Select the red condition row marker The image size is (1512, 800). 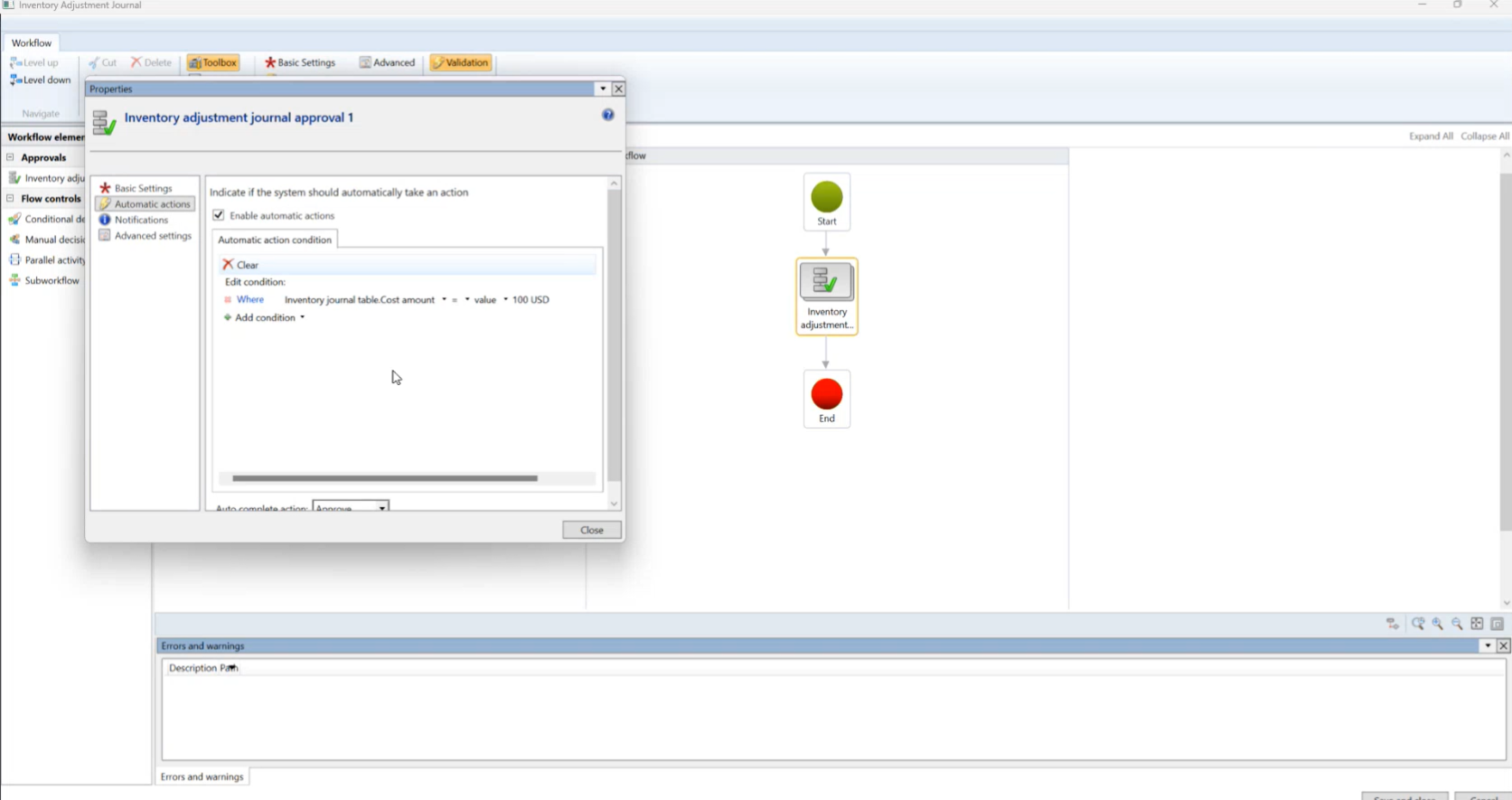[x=228, y=299]
